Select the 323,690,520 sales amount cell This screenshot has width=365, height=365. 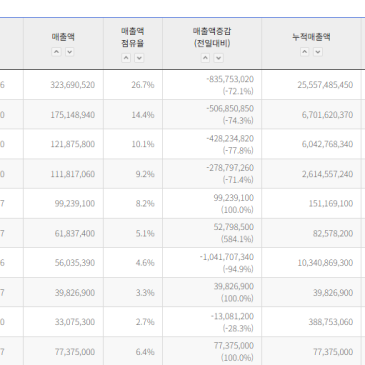63,85
